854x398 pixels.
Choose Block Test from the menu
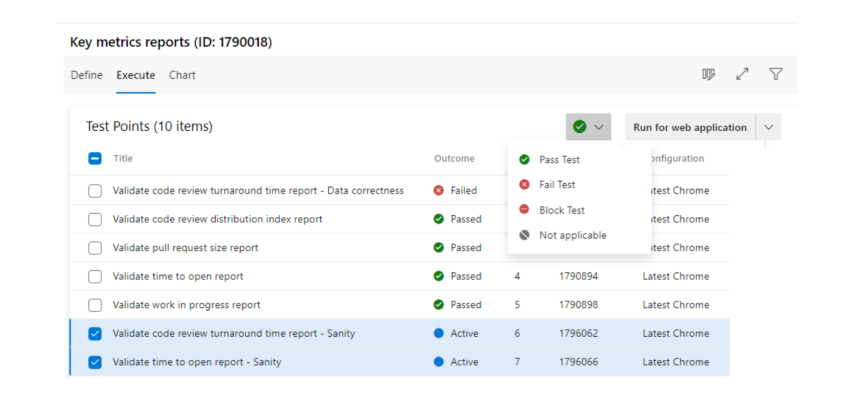click(580, 210)
